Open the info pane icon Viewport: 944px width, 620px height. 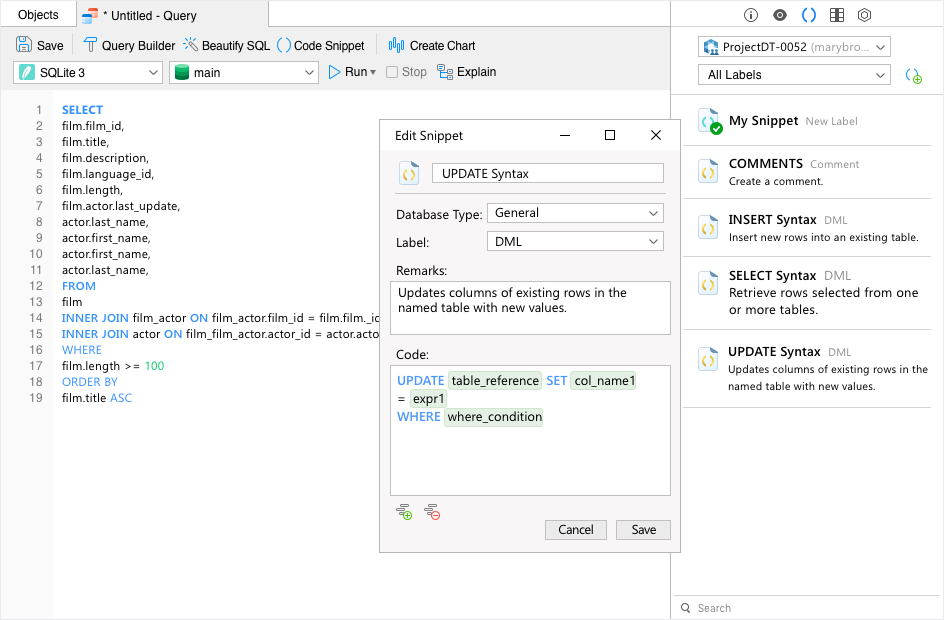coord(751,15)
